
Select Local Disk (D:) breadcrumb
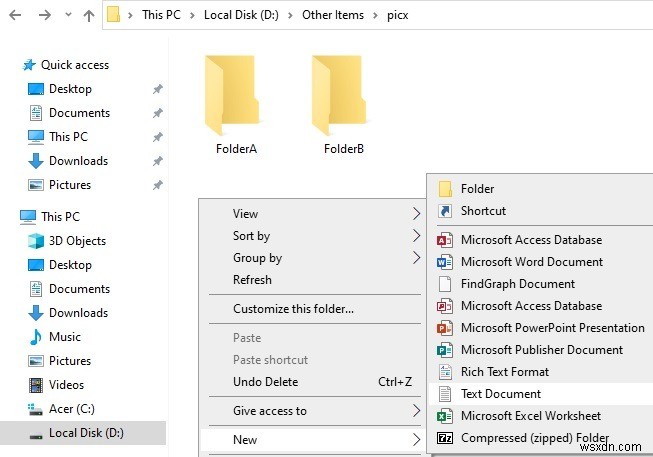point(241,15)
